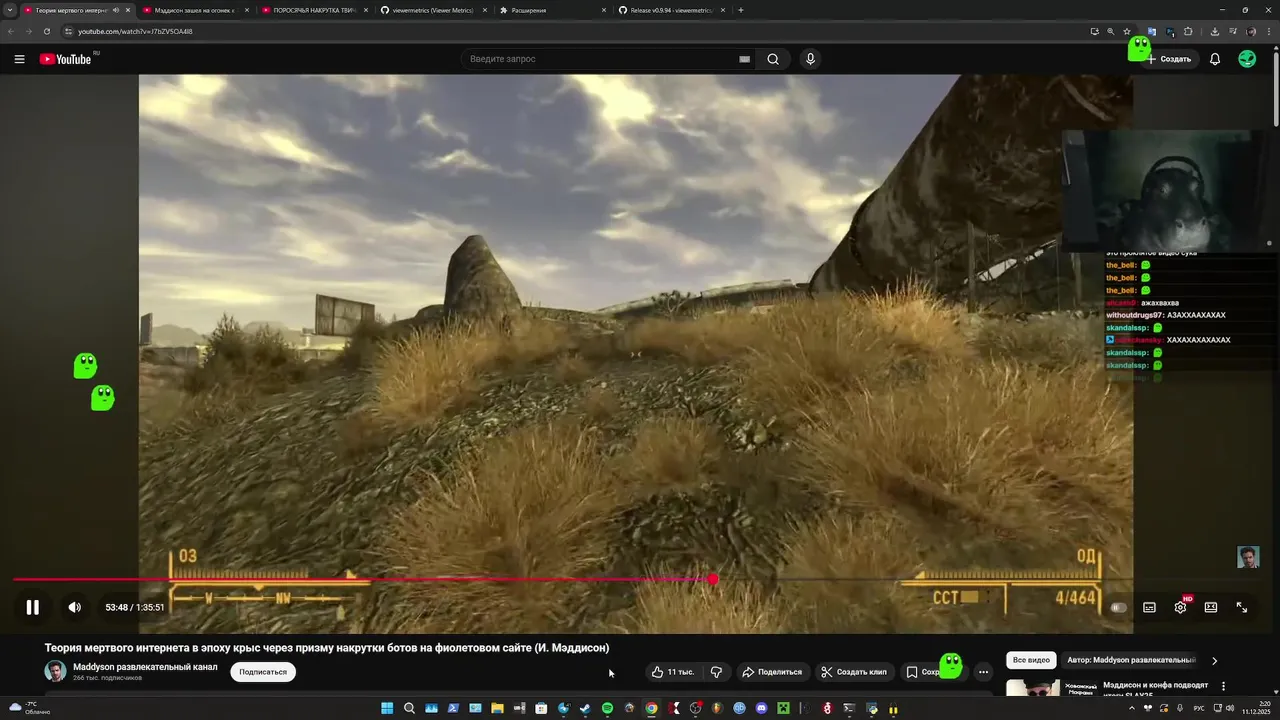Open Steam from the taskbar
Viewport: 1280px width, 720px height.
[x=585, y=709]
